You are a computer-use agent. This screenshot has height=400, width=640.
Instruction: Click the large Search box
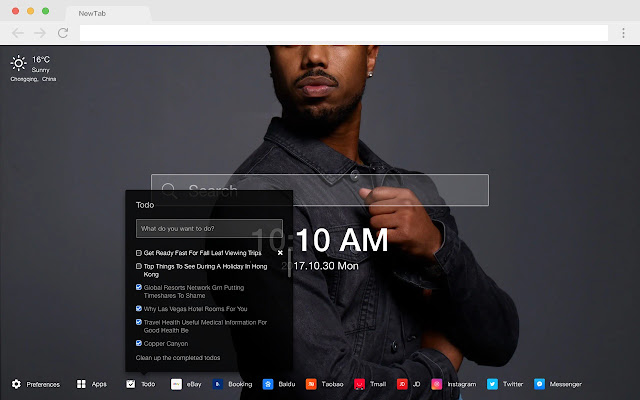[320, 190]
